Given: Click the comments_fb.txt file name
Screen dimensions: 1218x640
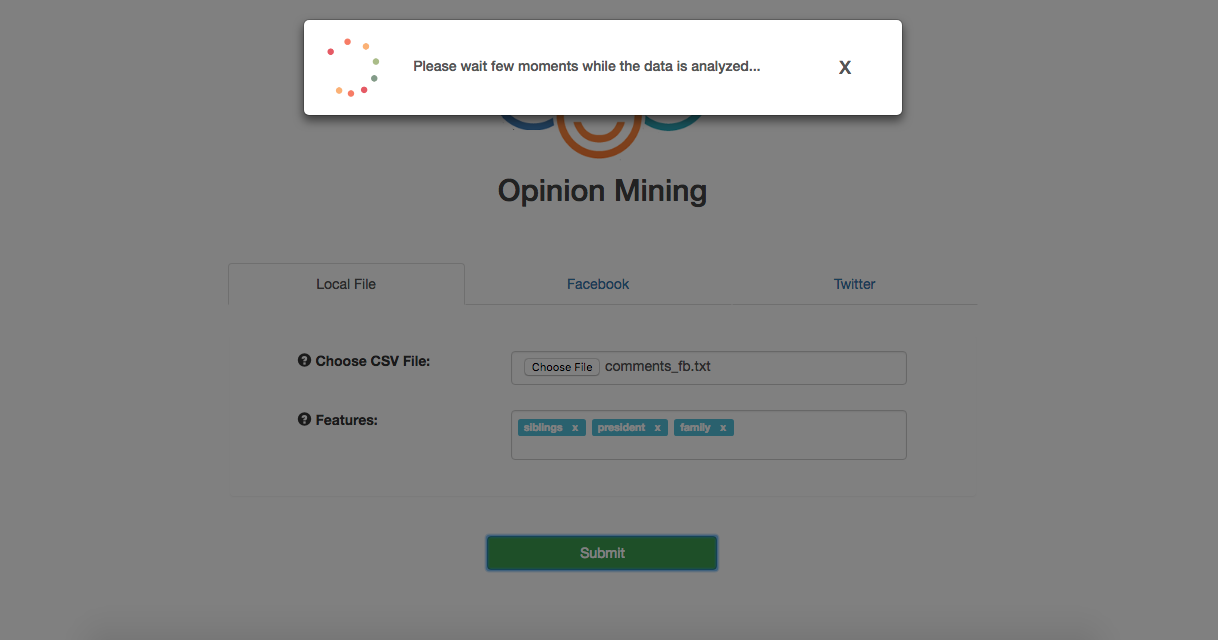Looking at the screenshot, I should point(658,367).
